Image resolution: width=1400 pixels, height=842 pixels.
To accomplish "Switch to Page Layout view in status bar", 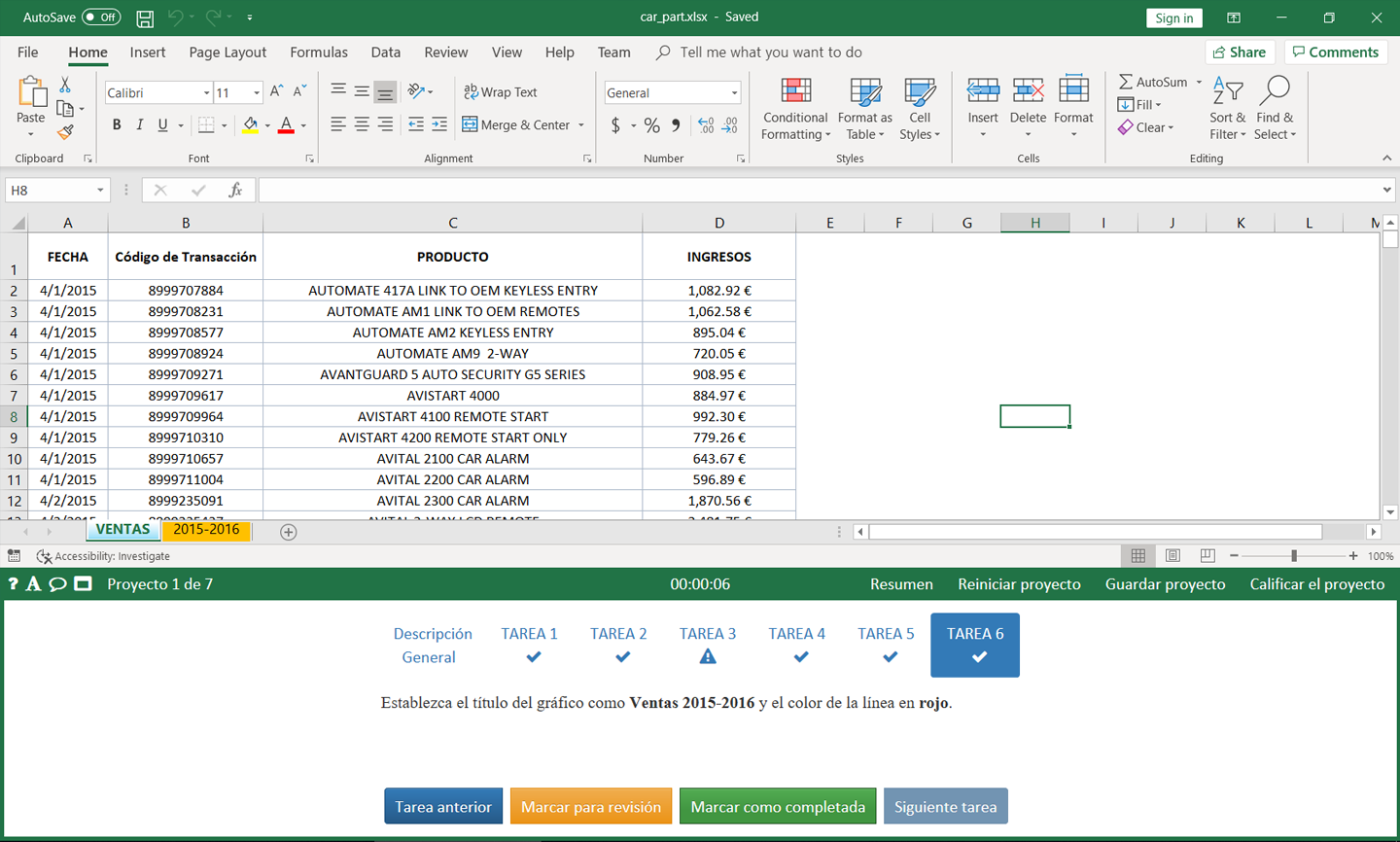I will (1172, 556).
